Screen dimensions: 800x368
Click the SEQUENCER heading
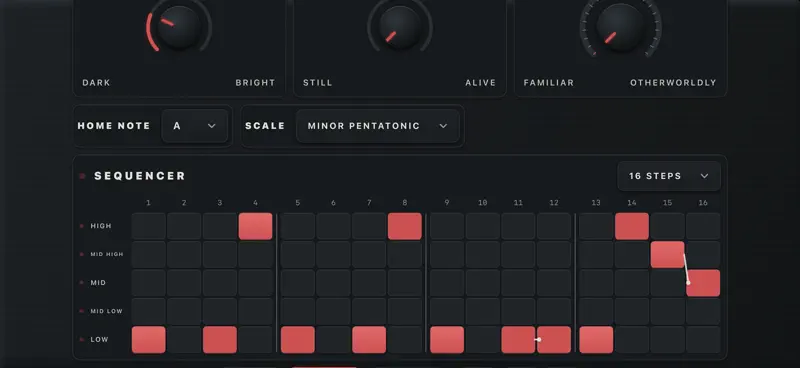click(x=140, y=176)
